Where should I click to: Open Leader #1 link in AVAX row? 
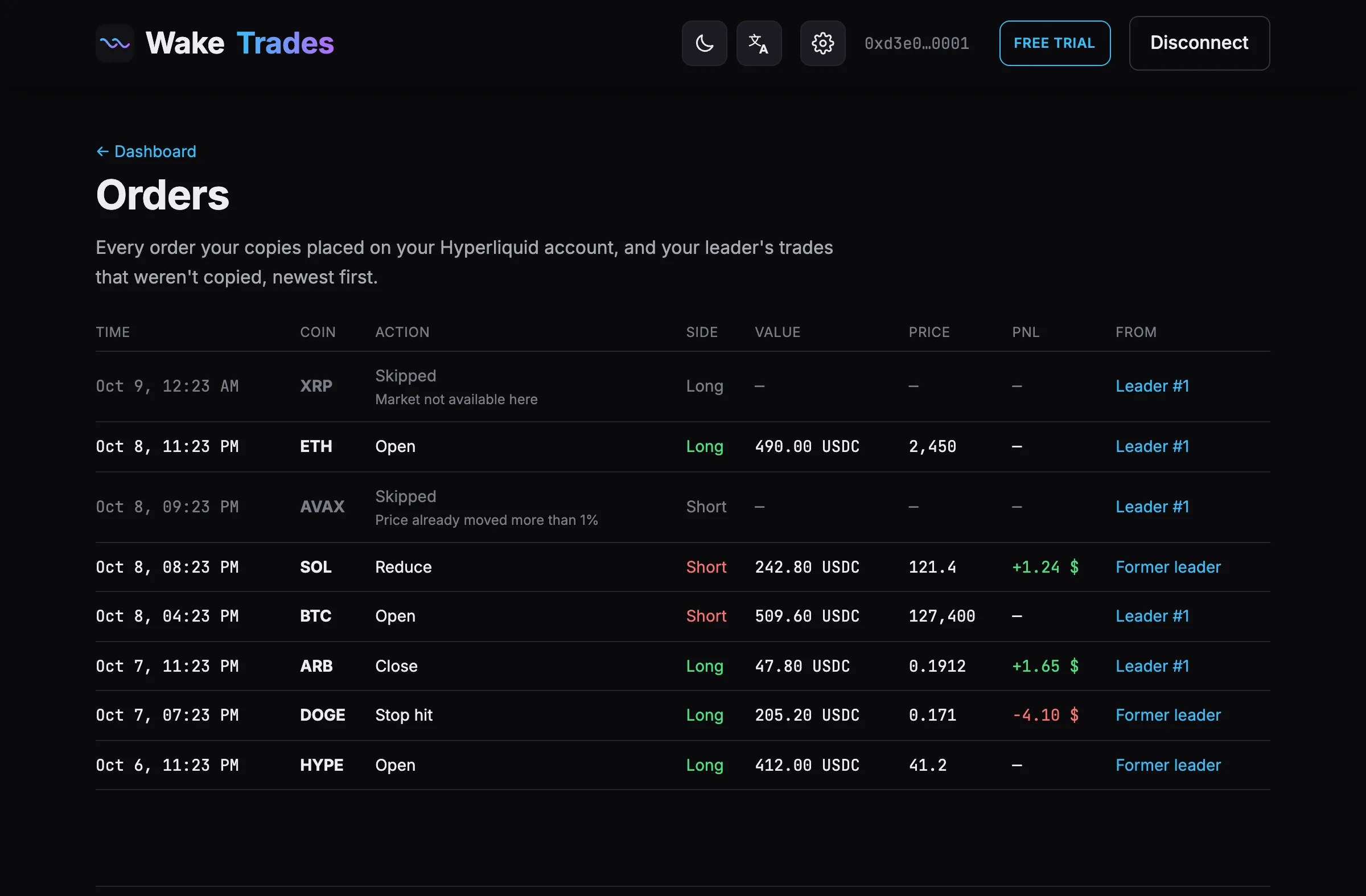1152,507
